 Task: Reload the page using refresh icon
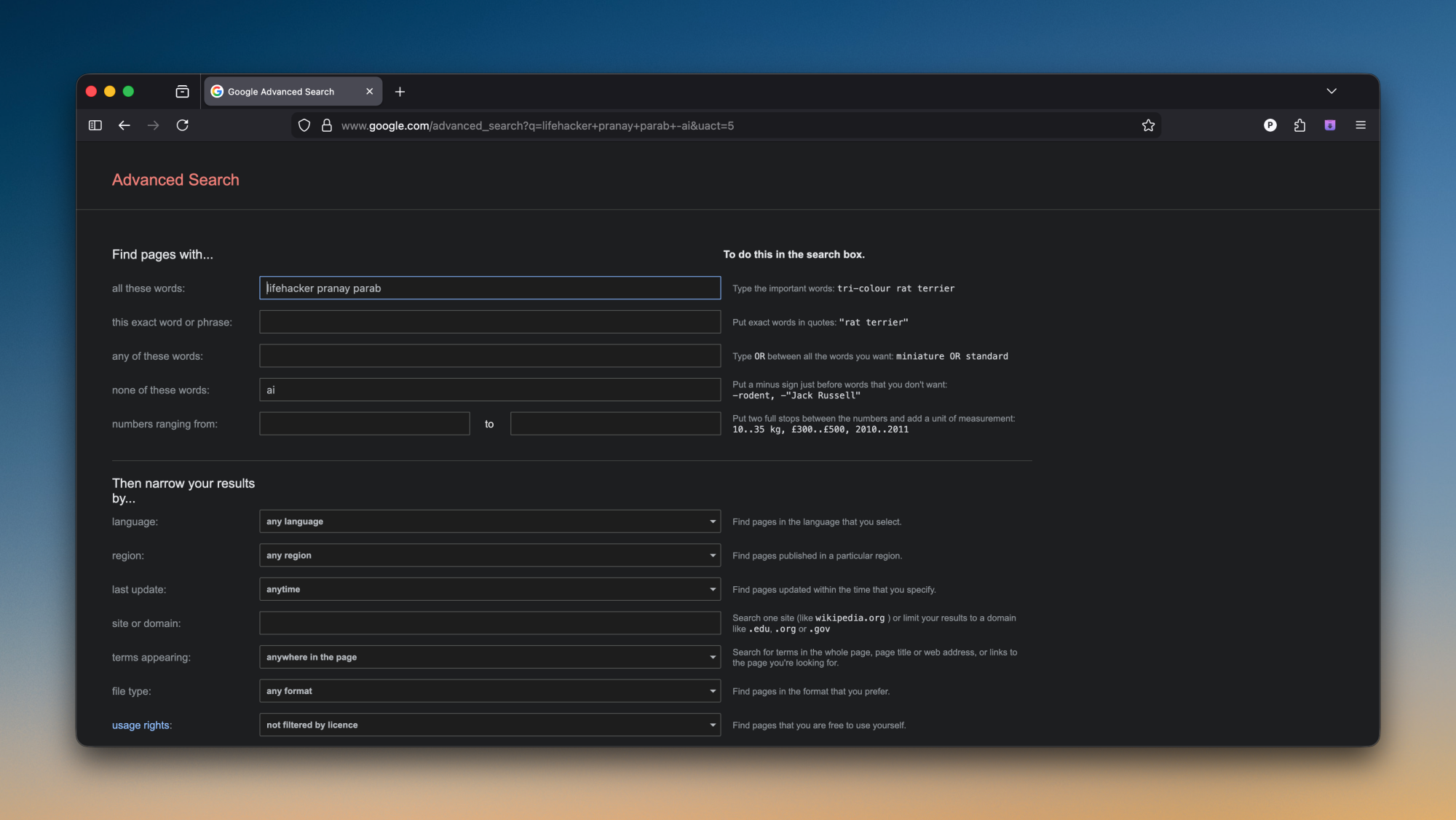[x=183, y=125]
